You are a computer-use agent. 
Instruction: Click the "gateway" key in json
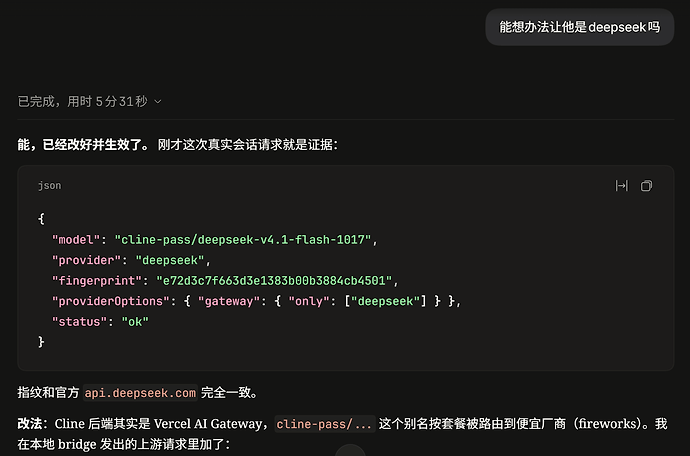(229, 302)
